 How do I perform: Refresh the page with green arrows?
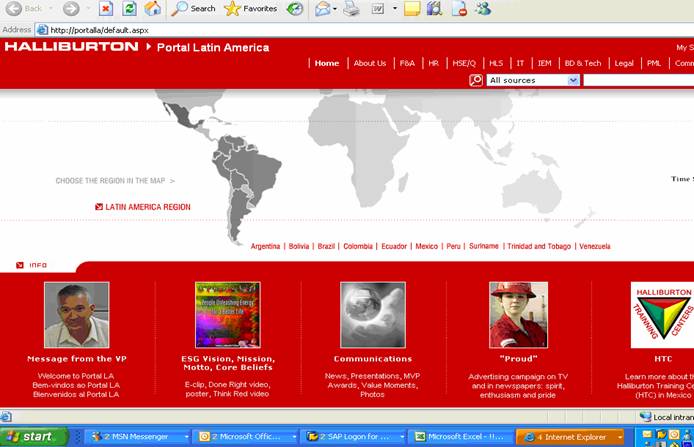[x=129, y=8]
